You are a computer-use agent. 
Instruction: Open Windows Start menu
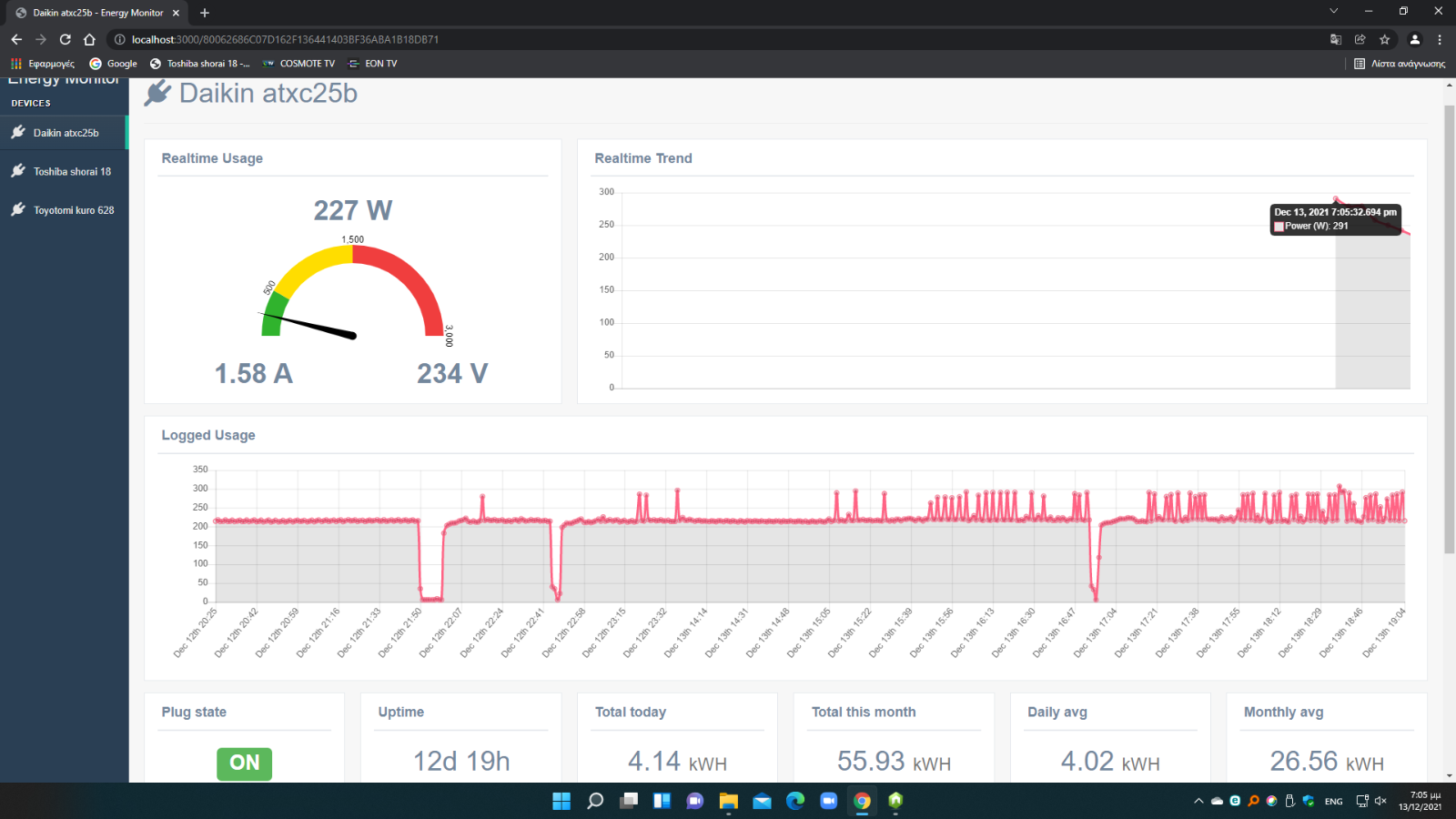(561, 801)
